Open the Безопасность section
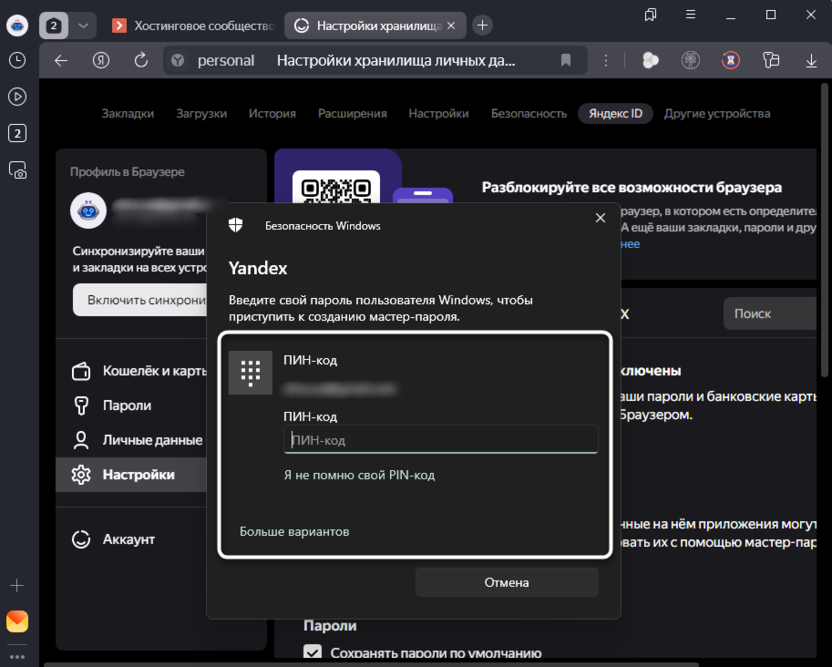832x667 pixels. point(529,114)
